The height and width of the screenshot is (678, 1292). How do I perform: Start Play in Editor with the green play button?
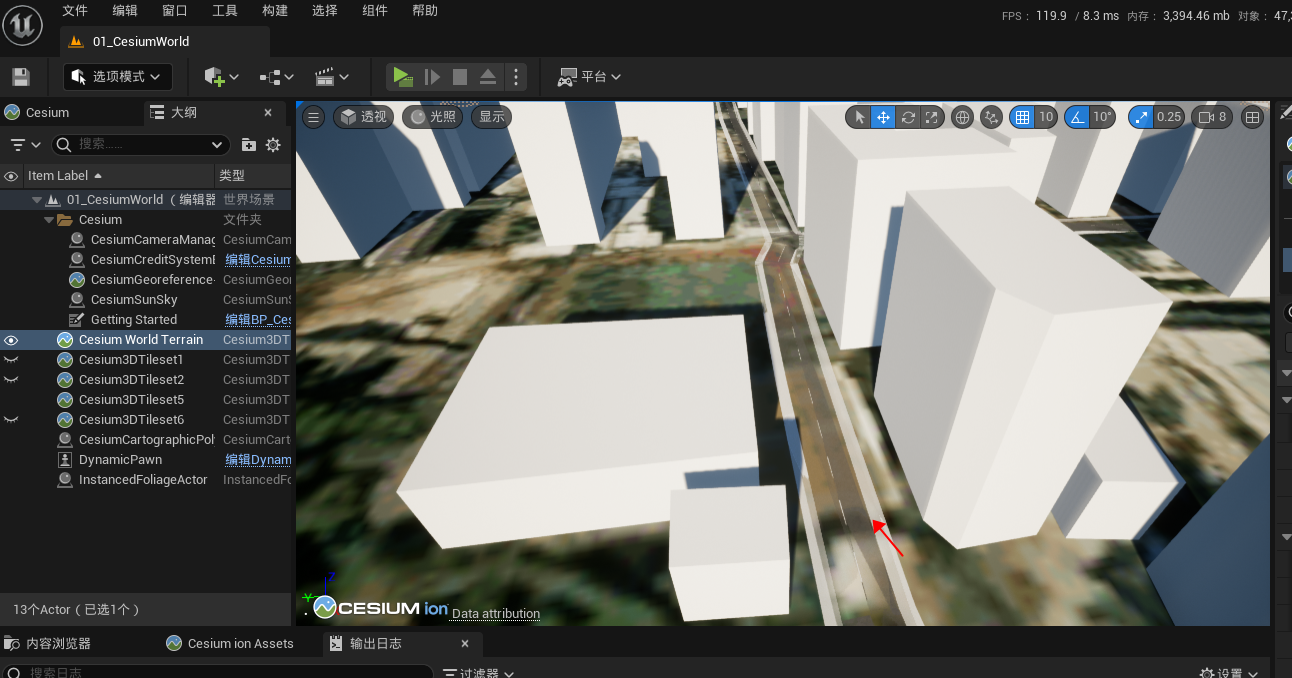[402, 77]
